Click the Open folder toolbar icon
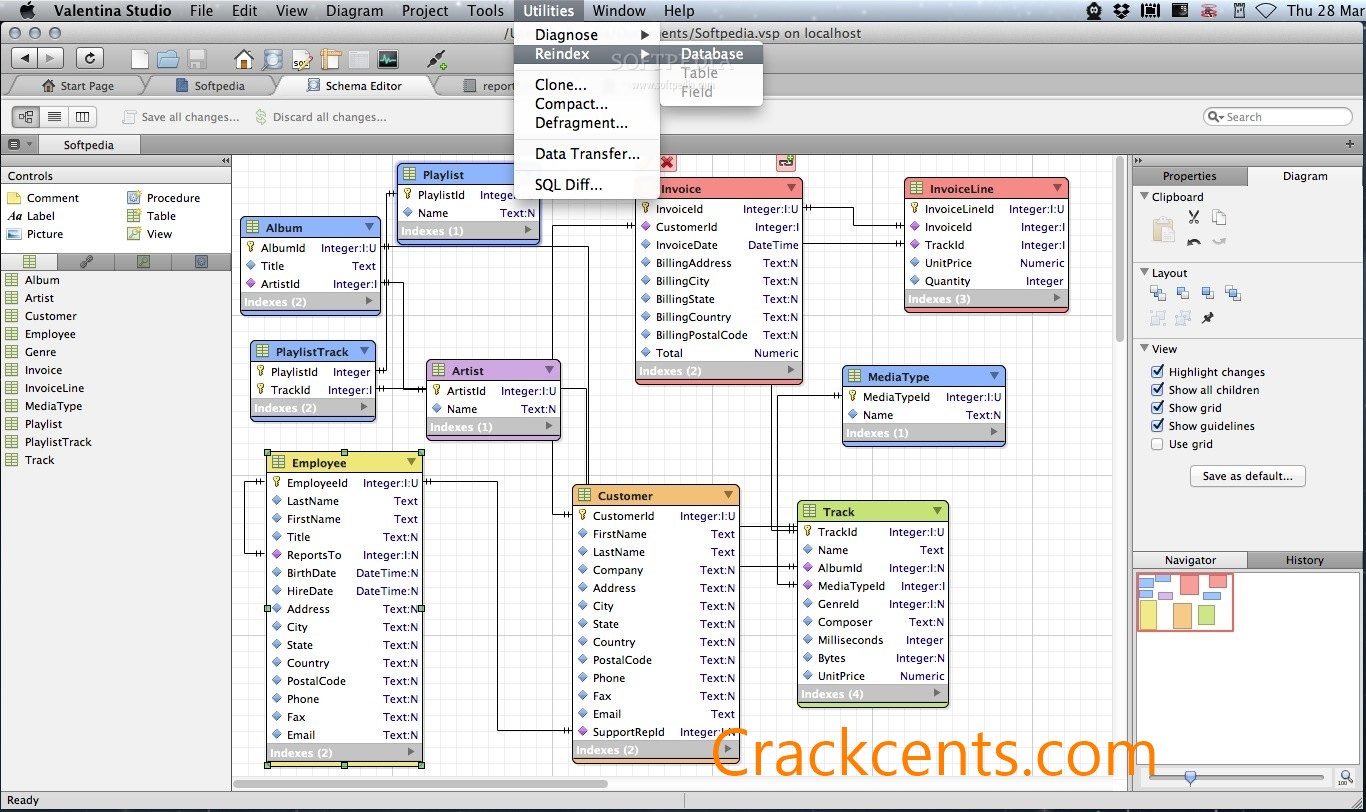The image size is (1366, 812). coord(168,59)
